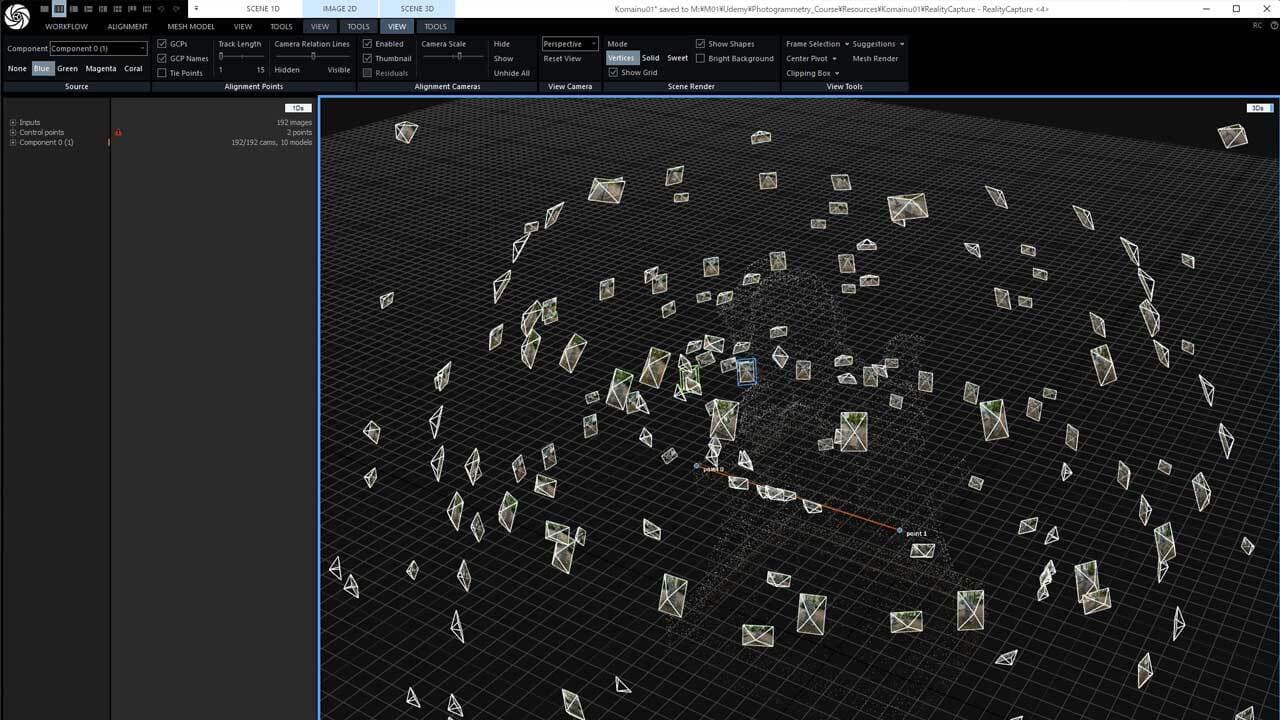The height and width of the screenshot is (720, 1280).
Task: Click the undo arrow icon
Action: pyautogui.click(x=161, y=9)
